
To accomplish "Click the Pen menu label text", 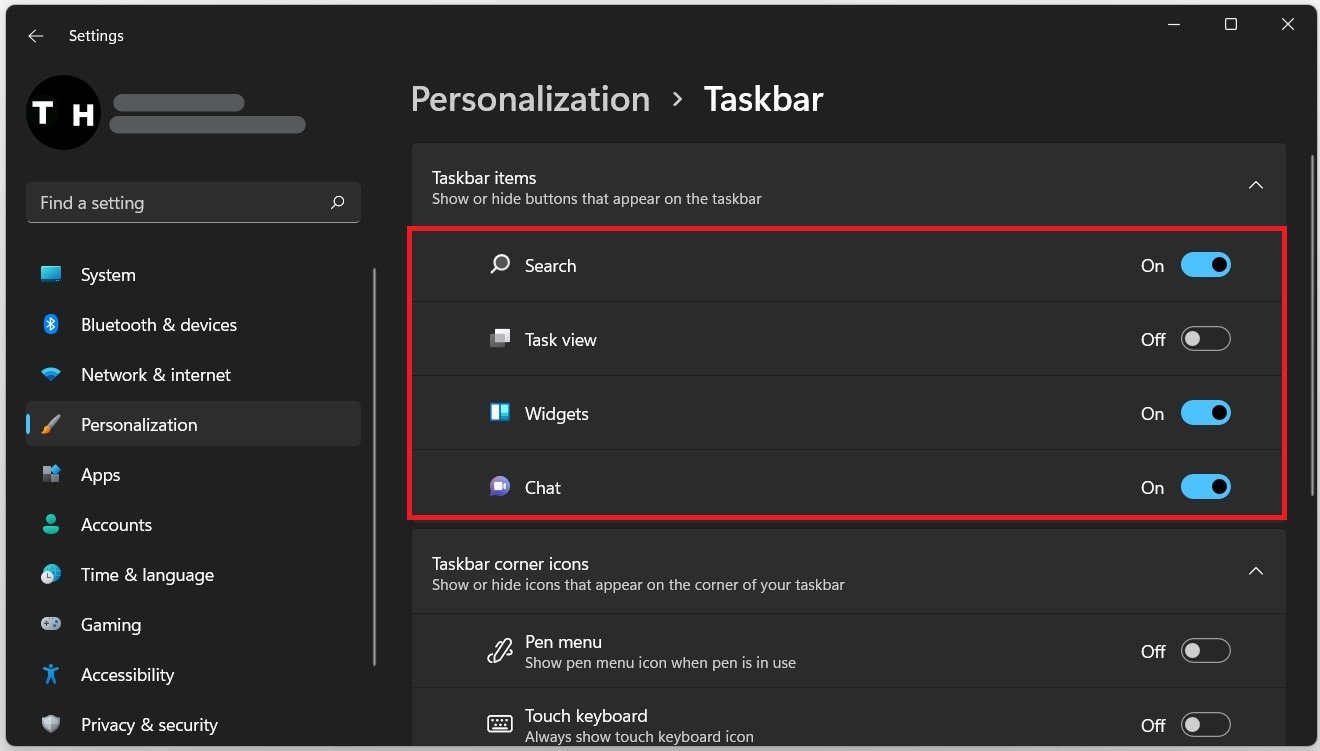I will 563,642.
